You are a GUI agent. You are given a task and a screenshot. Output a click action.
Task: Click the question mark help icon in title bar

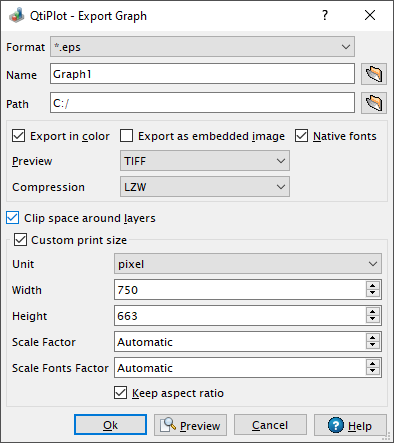click(325, 15)
